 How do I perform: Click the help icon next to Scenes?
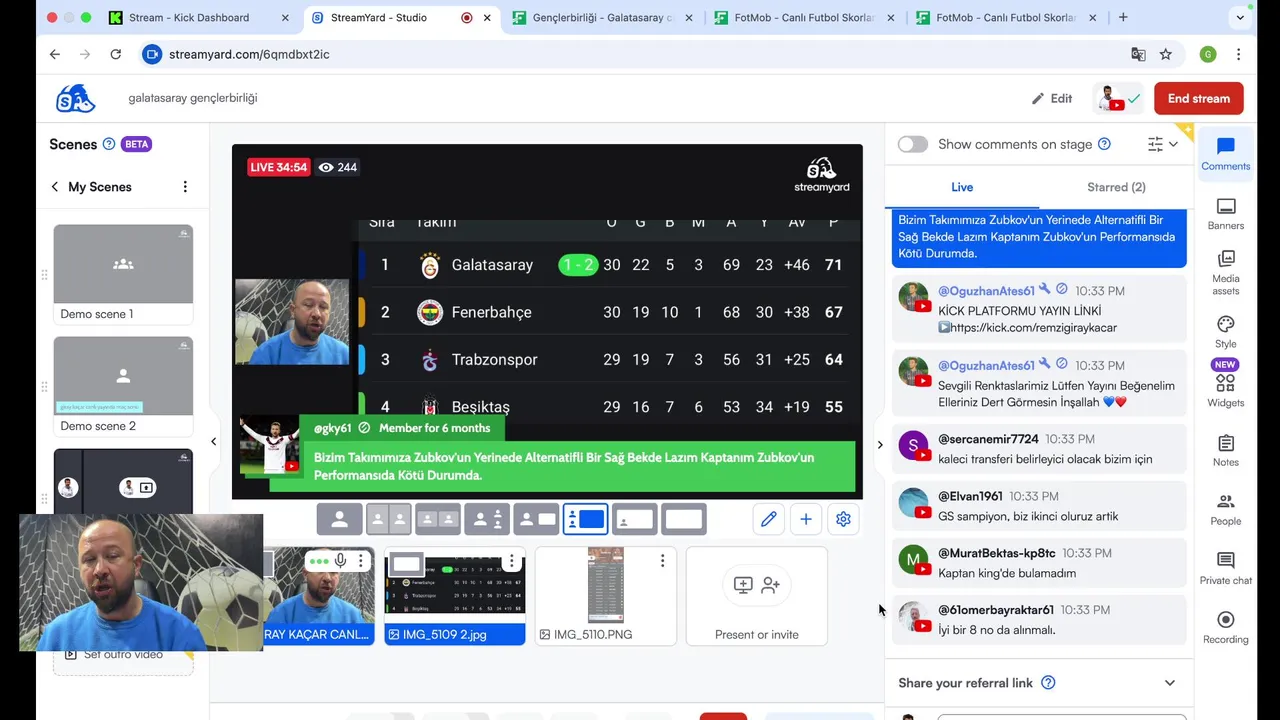point(109,144)
